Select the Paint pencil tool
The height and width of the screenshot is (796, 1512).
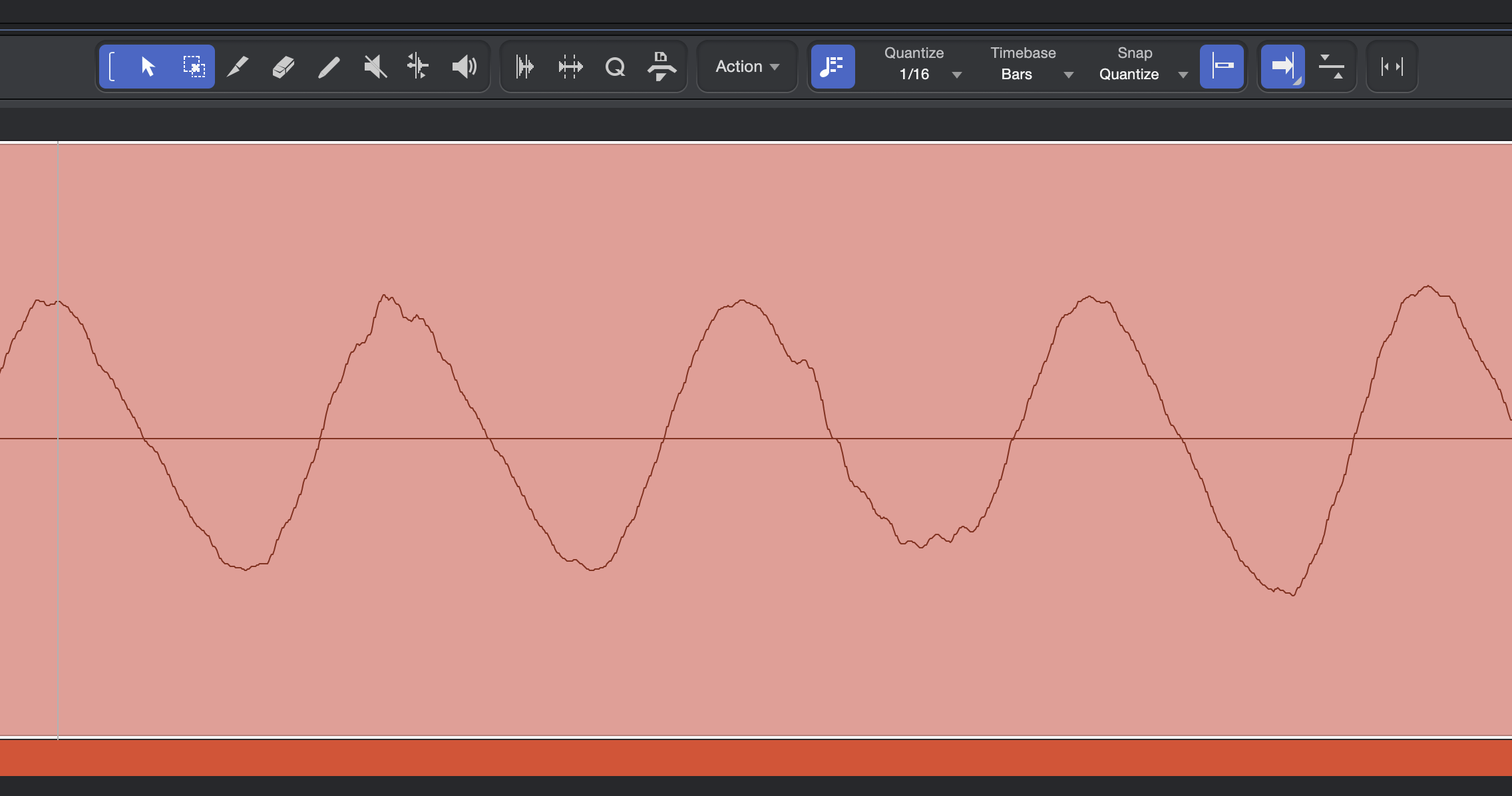click(x=329, y=67)
